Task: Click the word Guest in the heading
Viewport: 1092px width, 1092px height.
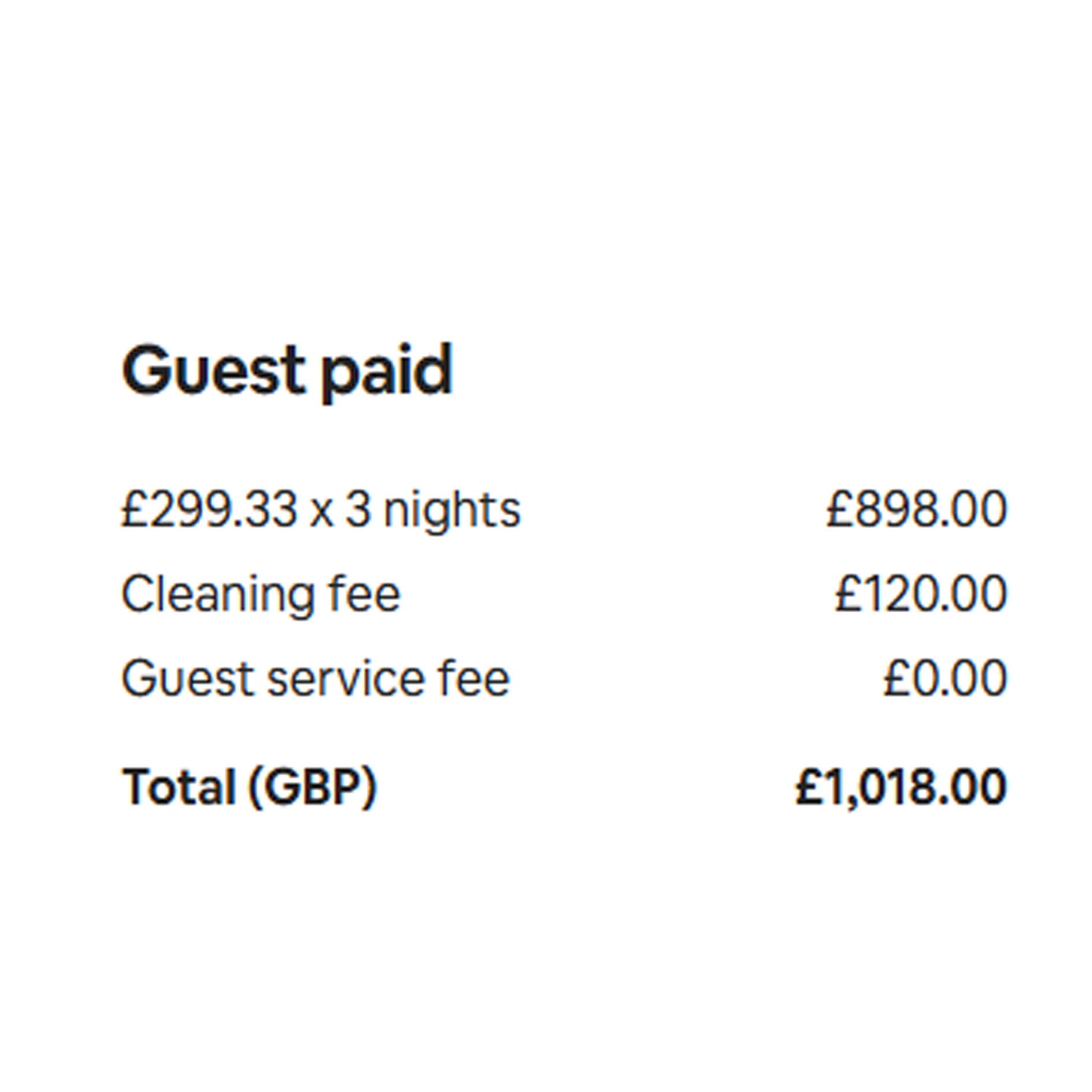Action: tap(213, 370)
